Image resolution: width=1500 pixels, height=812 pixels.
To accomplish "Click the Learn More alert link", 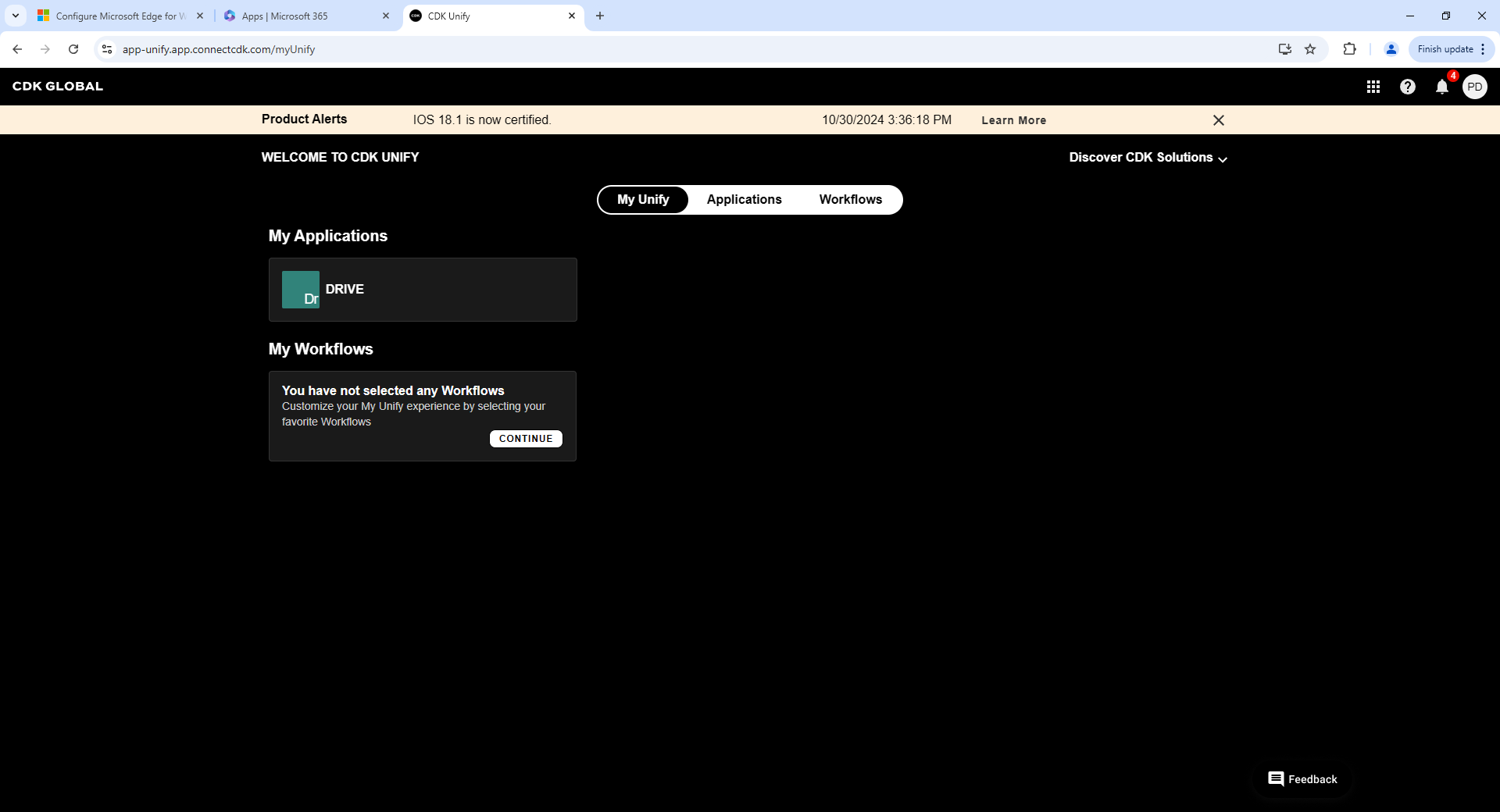I will tap(1013, 120).
